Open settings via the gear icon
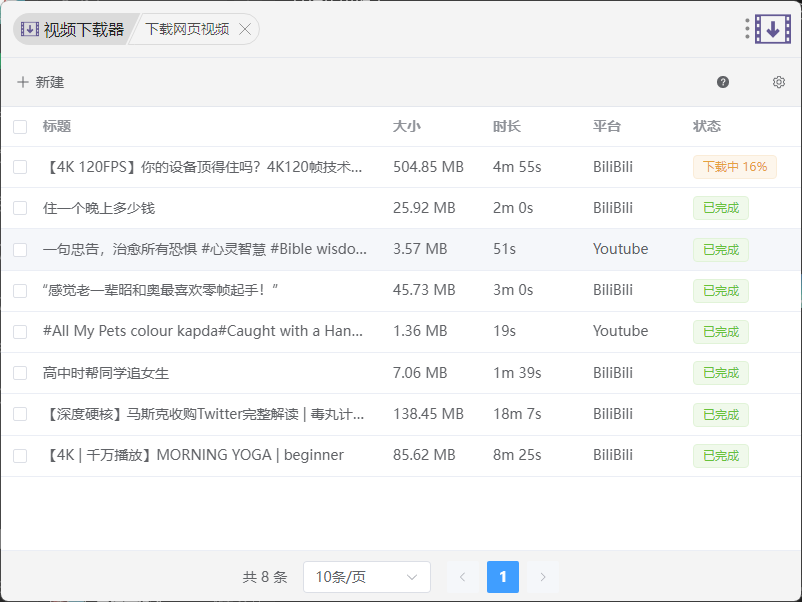 coord(779,82)
